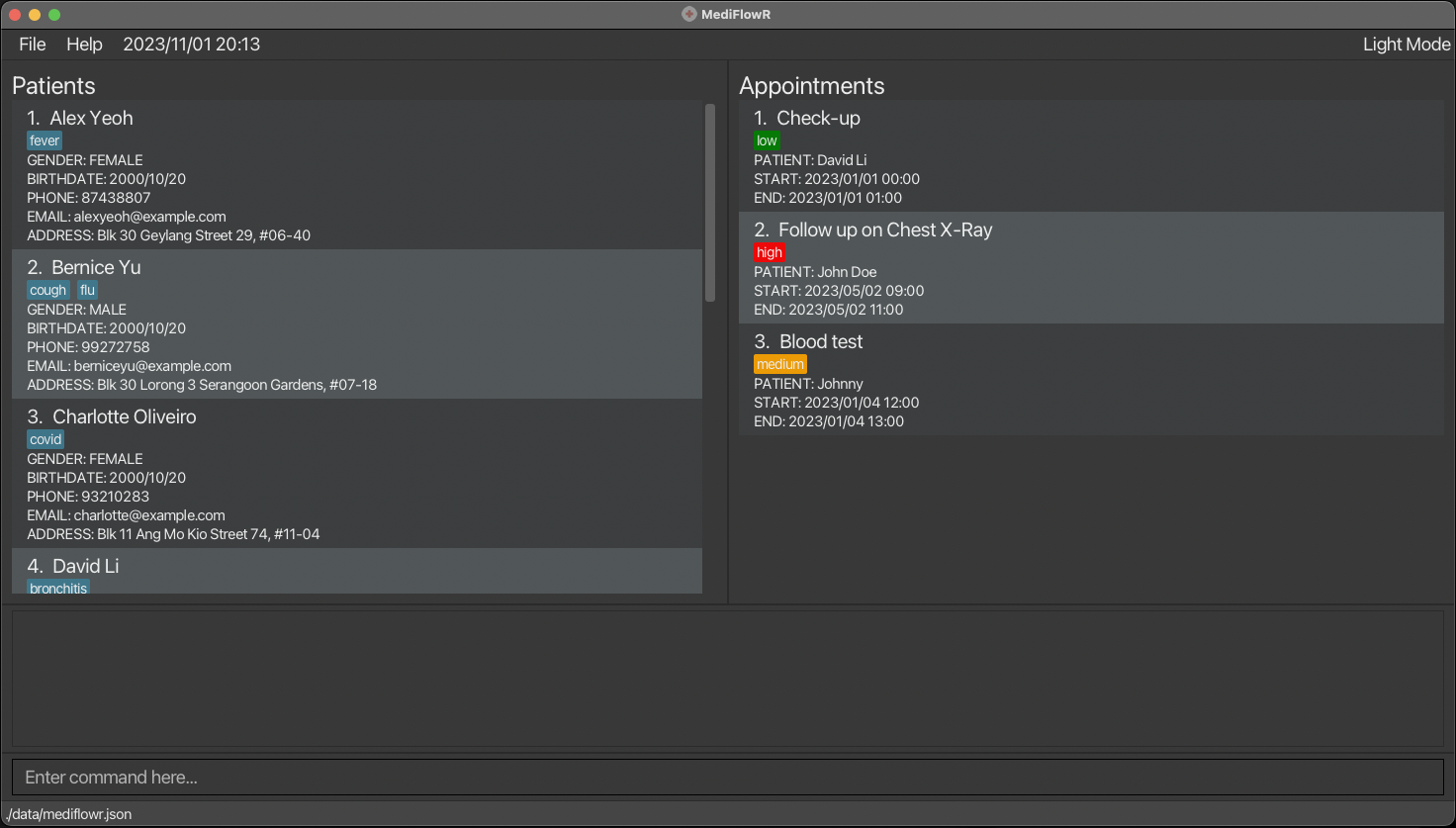Image resolution: width=1456 pixels, height=828 pixels.
Task: Select Follow up on Chest X-Ray appointment
Action: [1091, 267]
